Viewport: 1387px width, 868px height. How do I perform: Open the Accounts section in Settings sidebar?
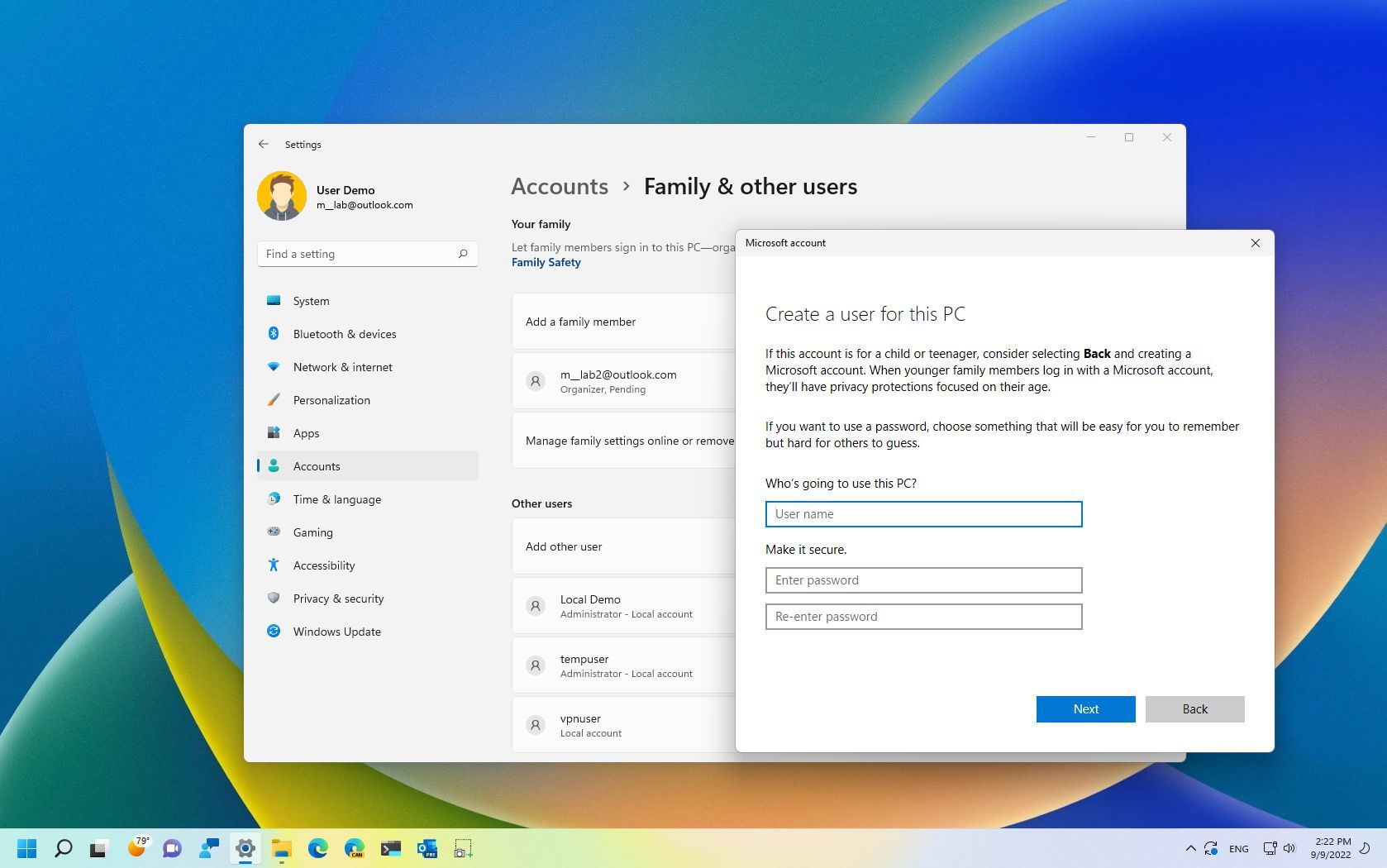pos(317,465)
